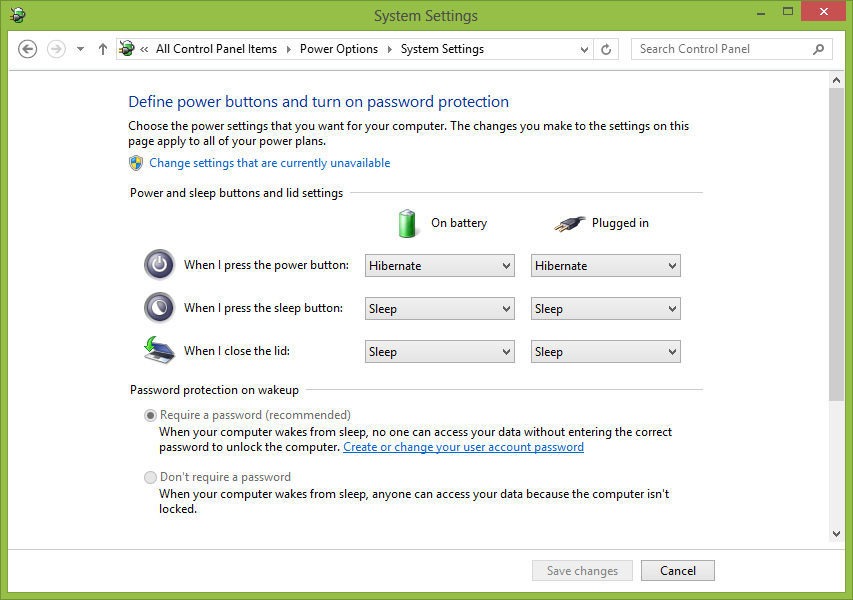Click the power plug icon
Viewport: 853px width, 600px height.
click(569, 223)
